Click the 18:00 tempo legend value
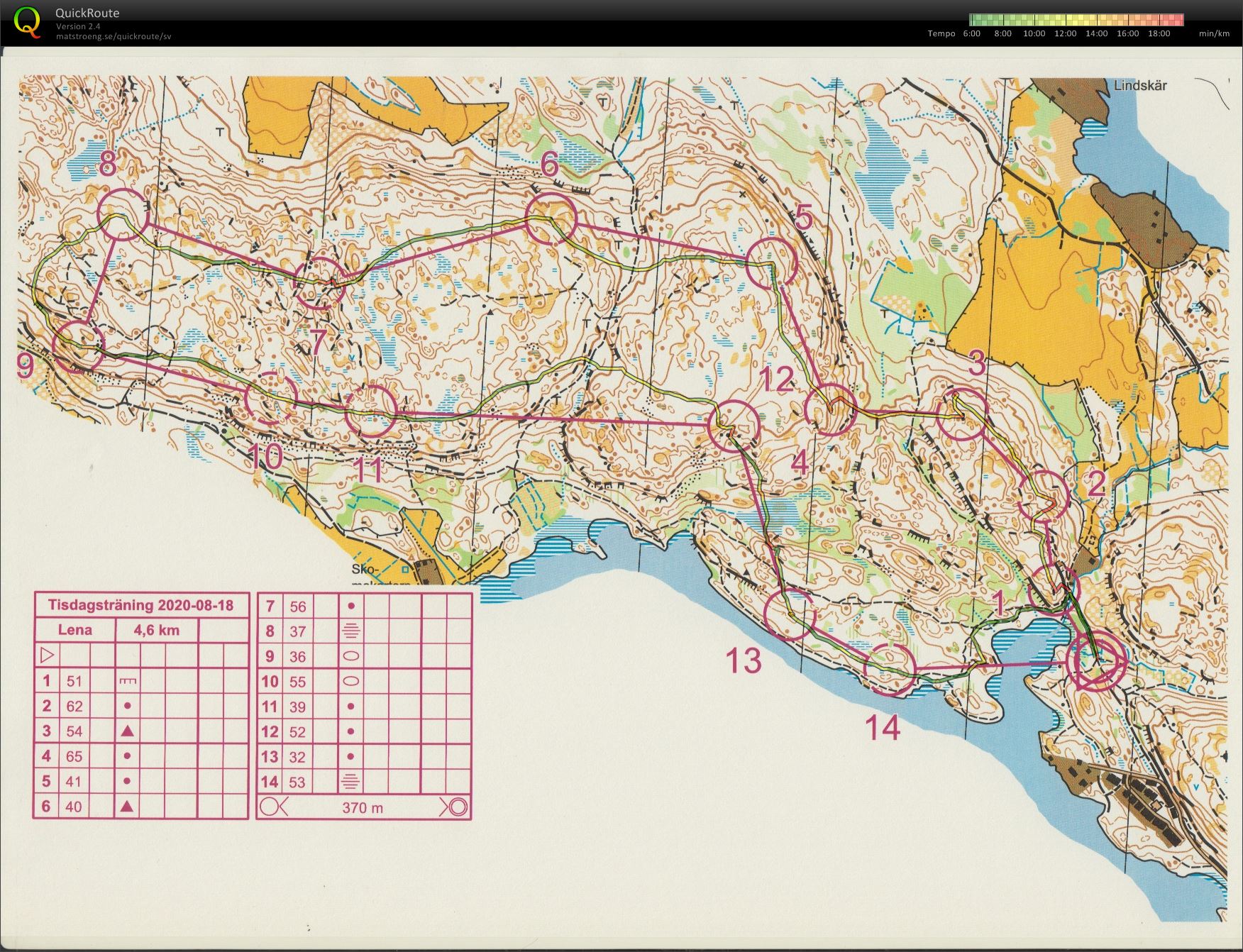 (x=1159, y=33)
